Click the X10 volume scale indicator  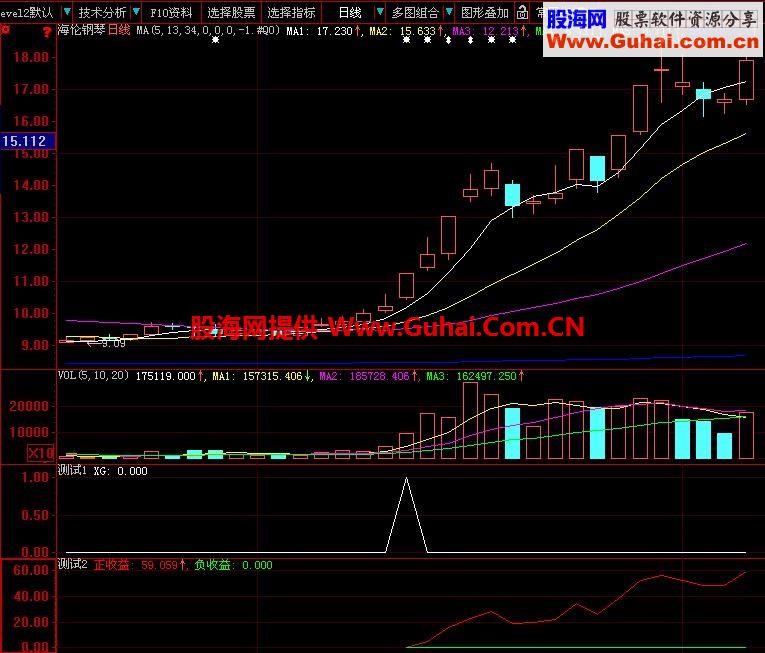tap(41, 453)
